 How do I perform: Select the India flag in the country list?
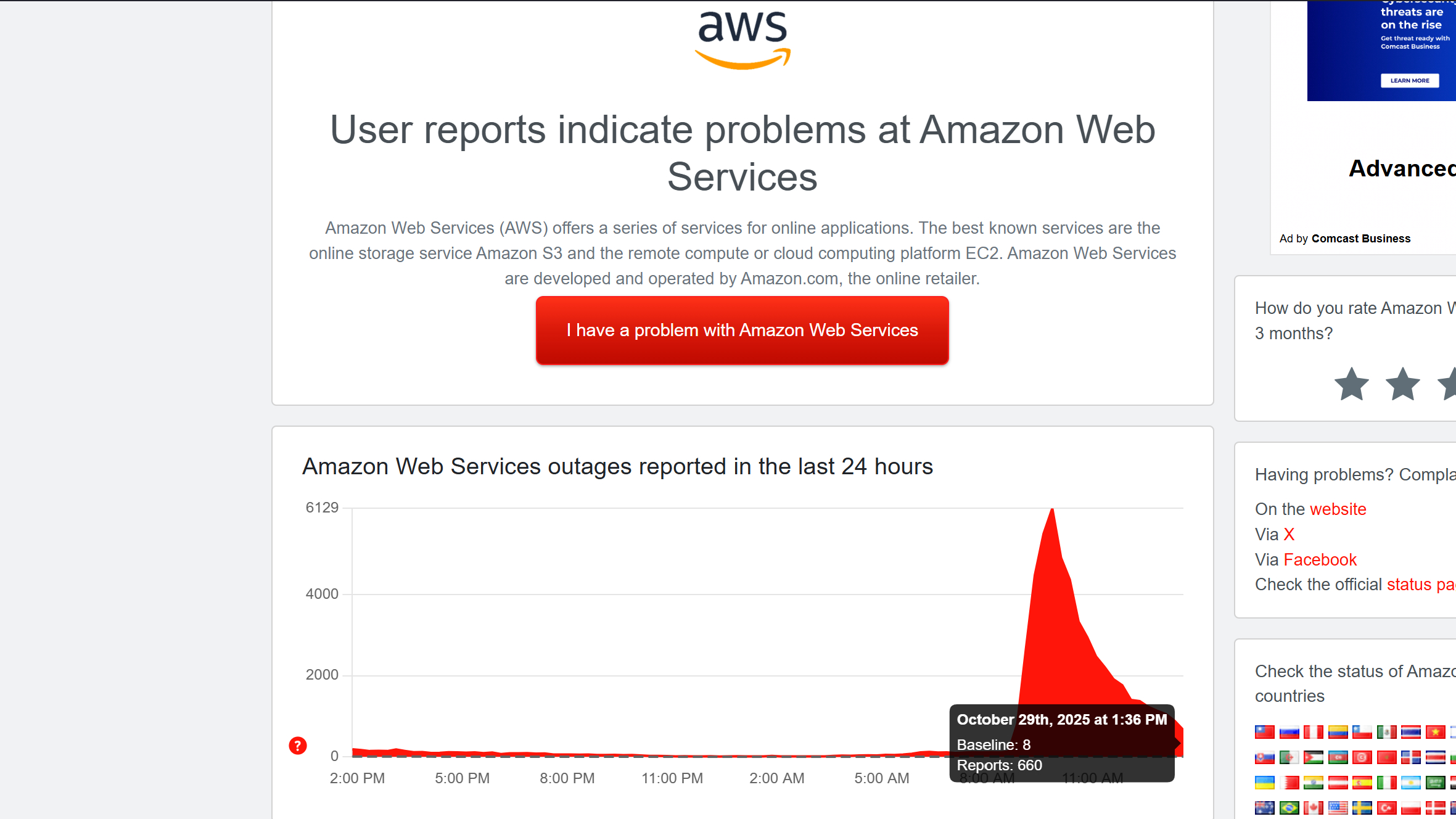pyautogui.click(x=1314, y=782)
